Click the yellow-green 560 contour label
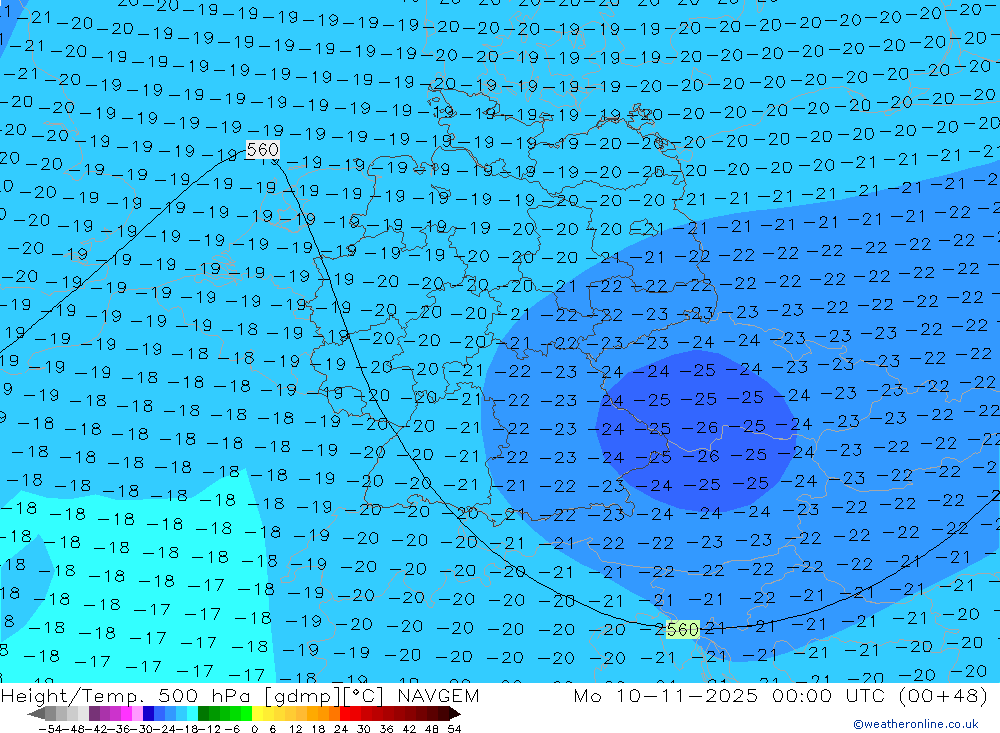Screen dimensions: 1000x733 click(x=682, y=630)
